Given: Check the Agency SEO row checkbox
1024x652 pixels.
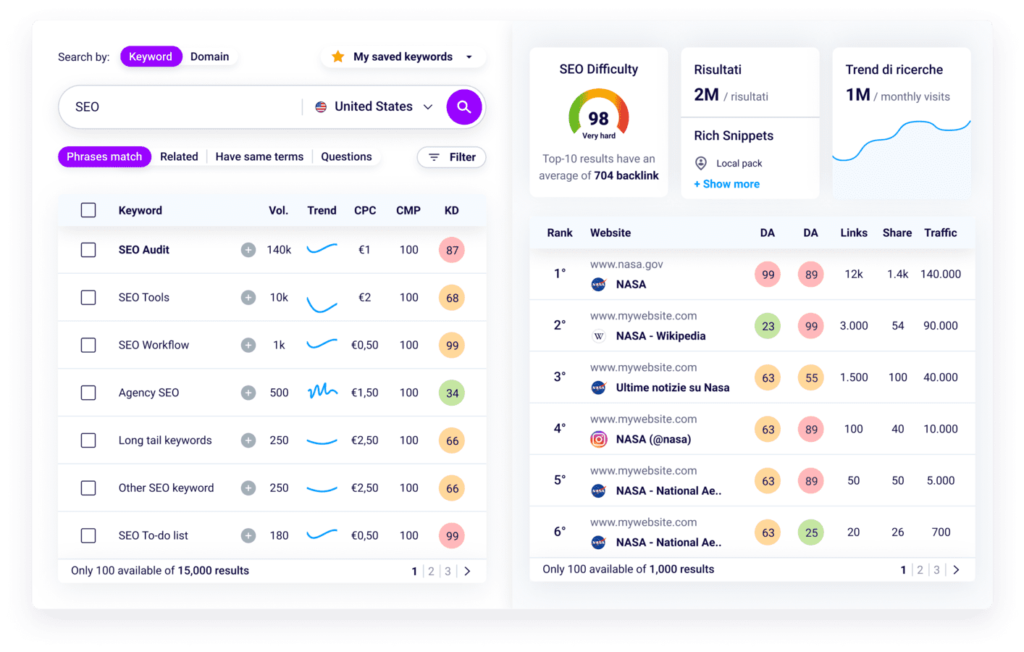Looking at the screenshot, I should click(x=88, y=393).
